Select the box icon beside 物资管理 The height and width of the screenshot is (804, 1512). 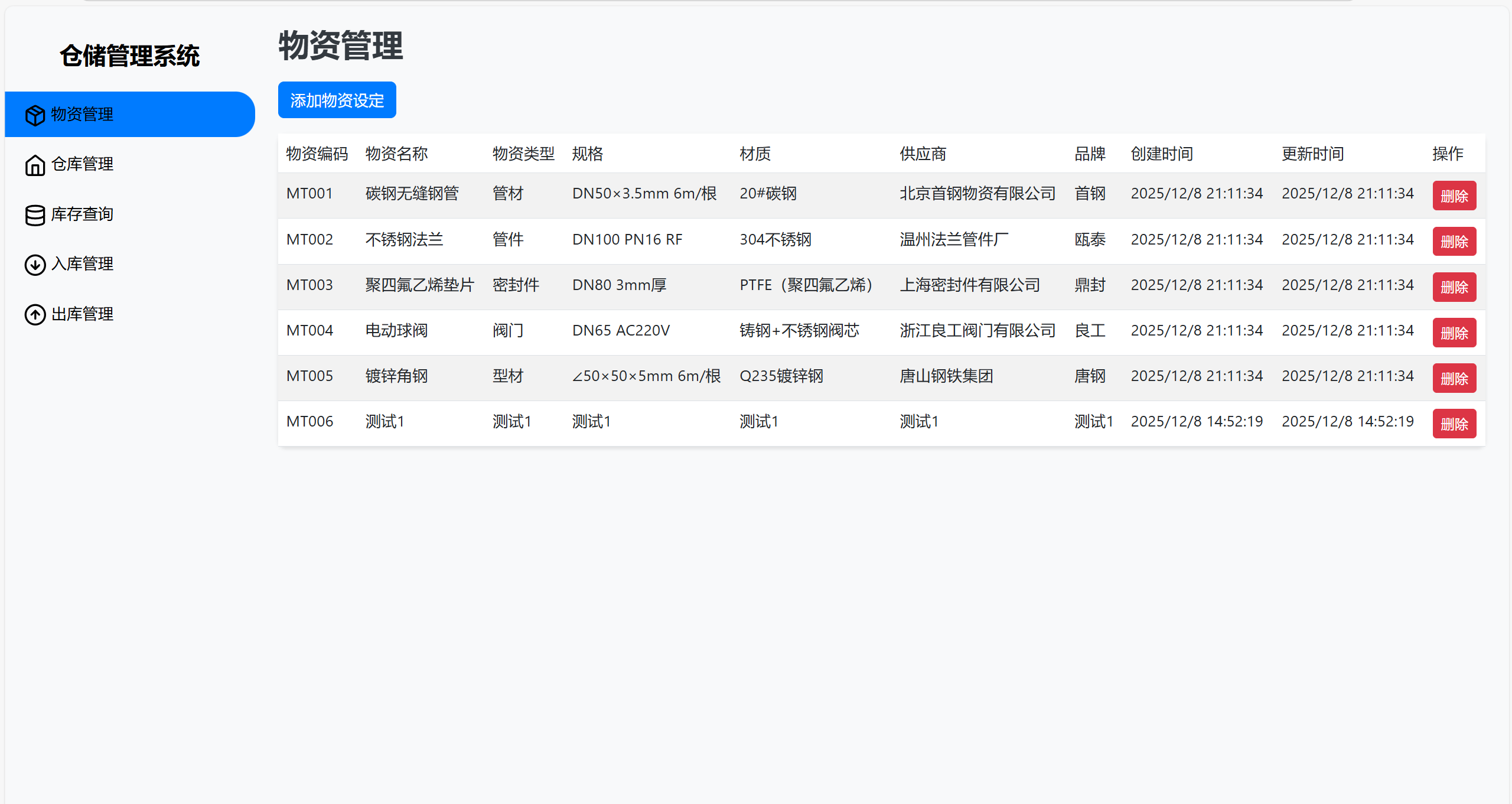(x=35, y=115)
